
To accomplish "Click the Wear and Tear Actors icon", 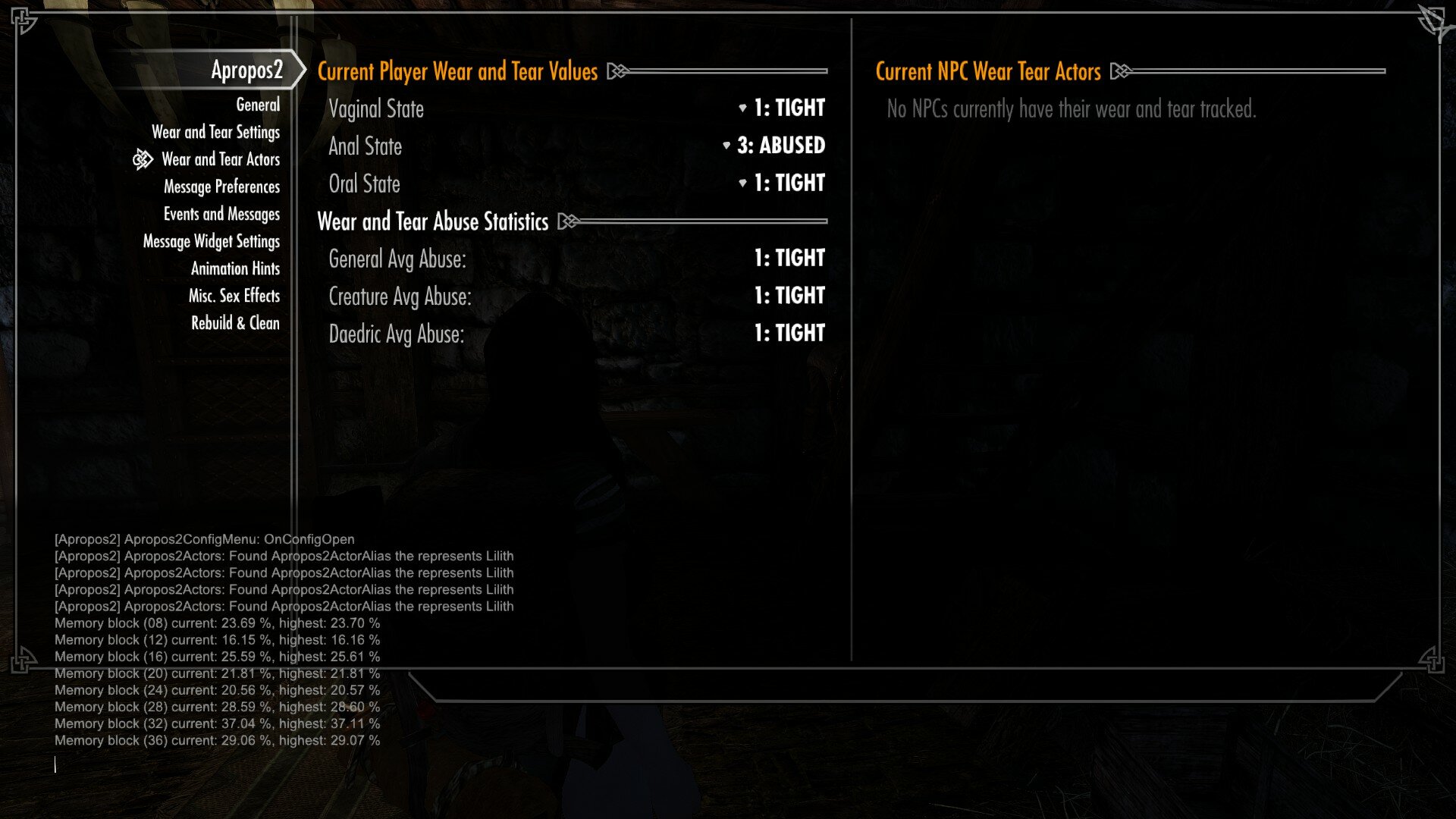I will [142, 158].
